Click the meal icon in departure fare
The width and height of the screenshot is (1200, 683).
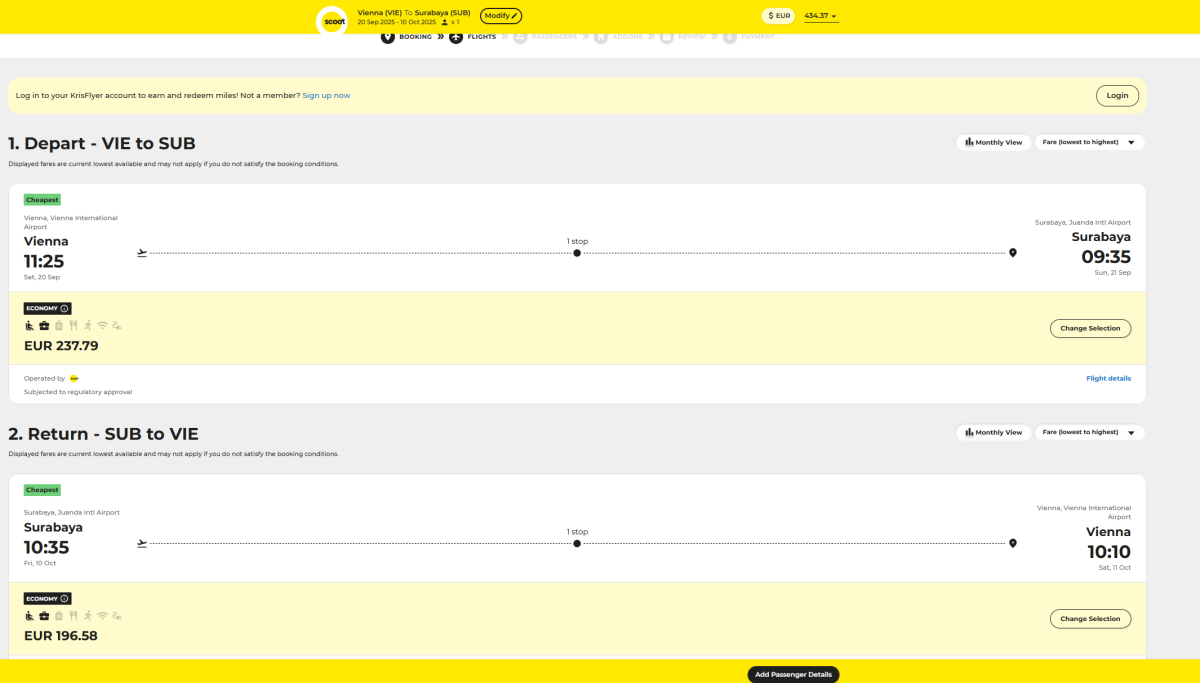click(73, 325)
